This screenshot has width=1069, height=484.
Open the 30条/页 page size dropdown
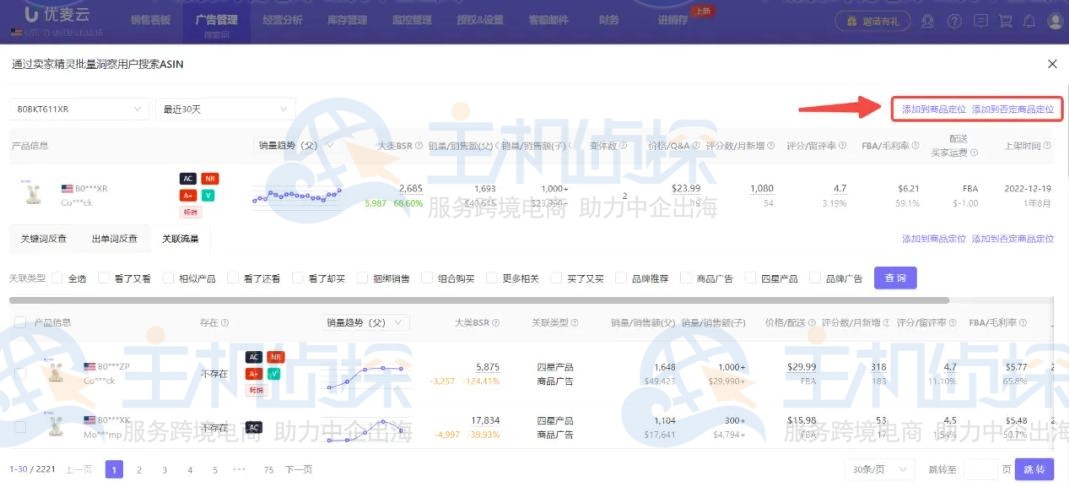pyautogui.click(x=879, y=469)
